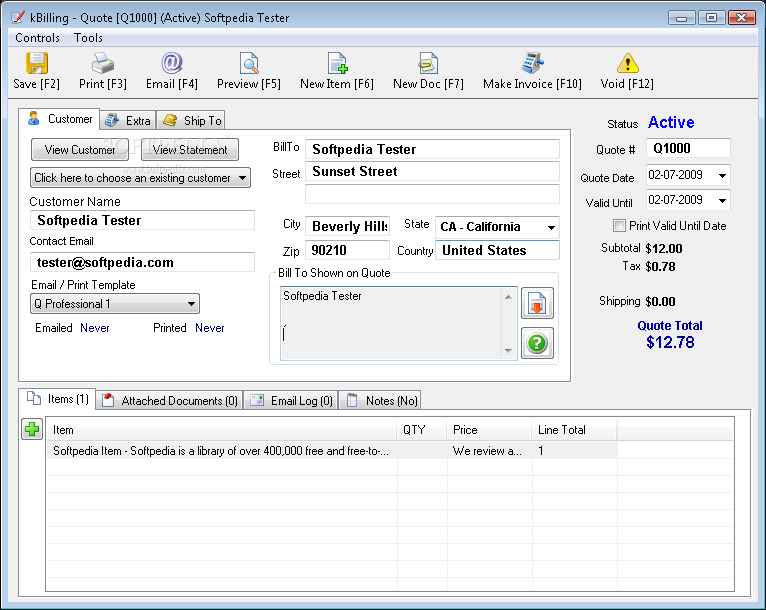Screen dimensions: 766x610
Task: Switch to the Extra tab
Action: pyautogui.click(x=128, y=120)
